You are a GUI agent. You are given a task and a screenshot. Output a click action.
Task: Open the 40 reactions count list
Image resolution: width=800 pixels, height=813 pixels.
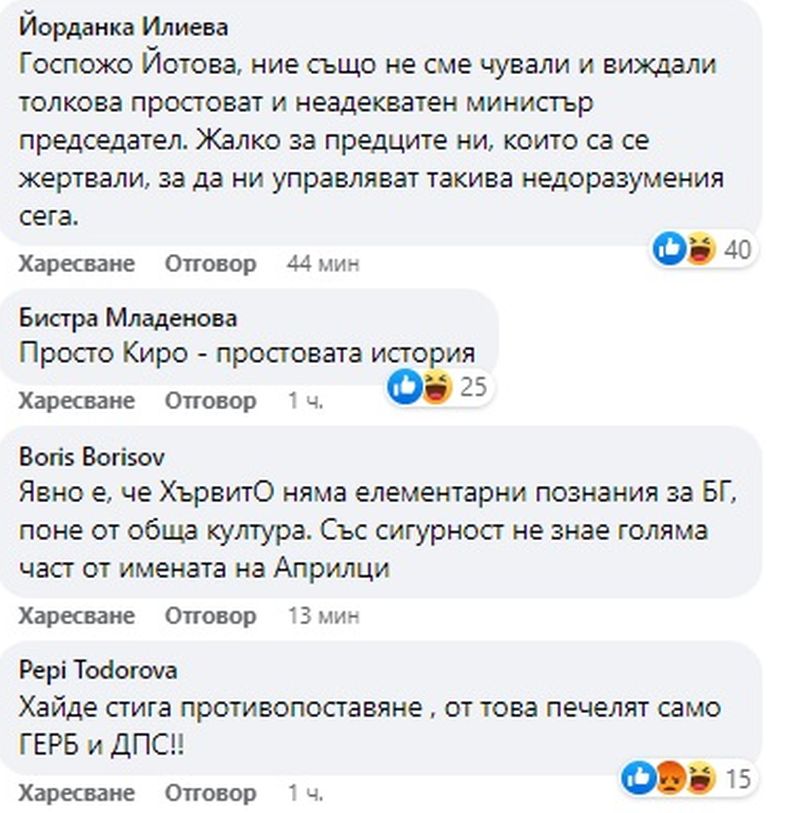pyautogui.click(x=736, y=248)
